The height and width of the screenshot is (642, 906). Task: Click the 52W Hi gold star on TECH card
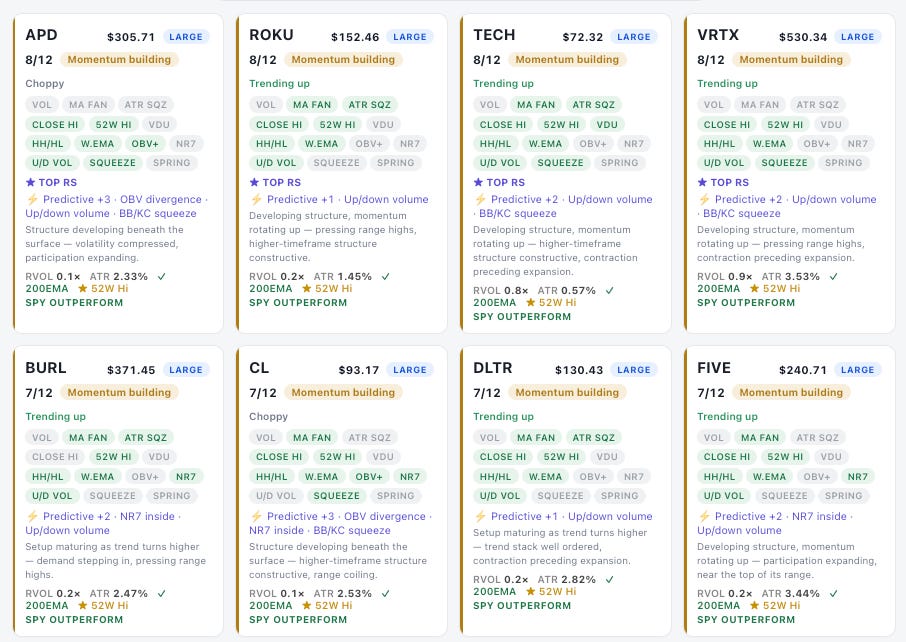(530, 302)
